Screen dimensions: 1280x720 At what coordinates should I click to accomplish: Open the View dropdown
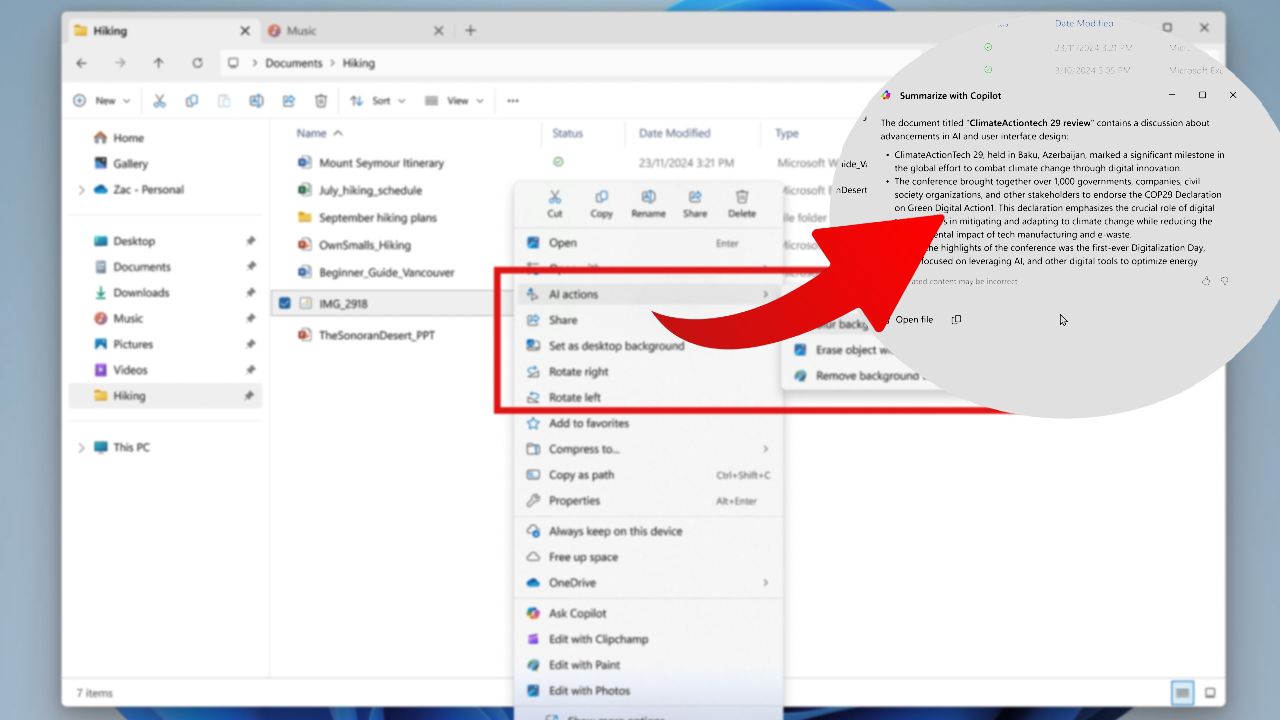454,101
